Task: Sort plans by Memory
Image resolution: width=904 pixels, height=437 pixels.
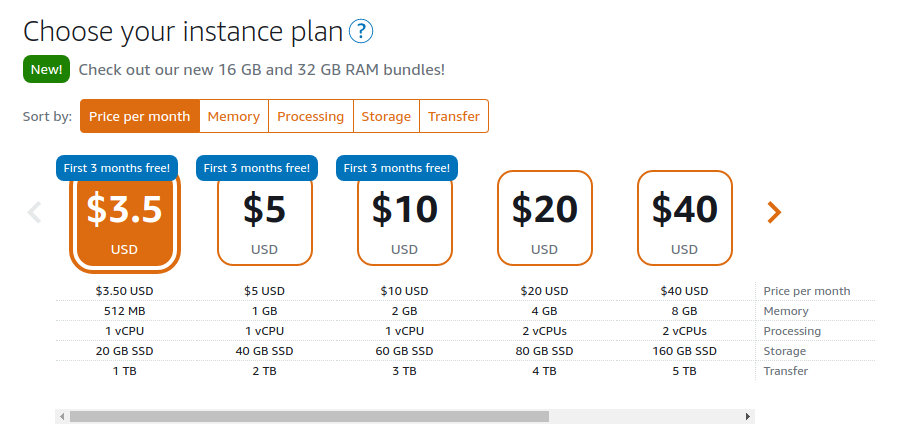Action: [x=233, y=116]
